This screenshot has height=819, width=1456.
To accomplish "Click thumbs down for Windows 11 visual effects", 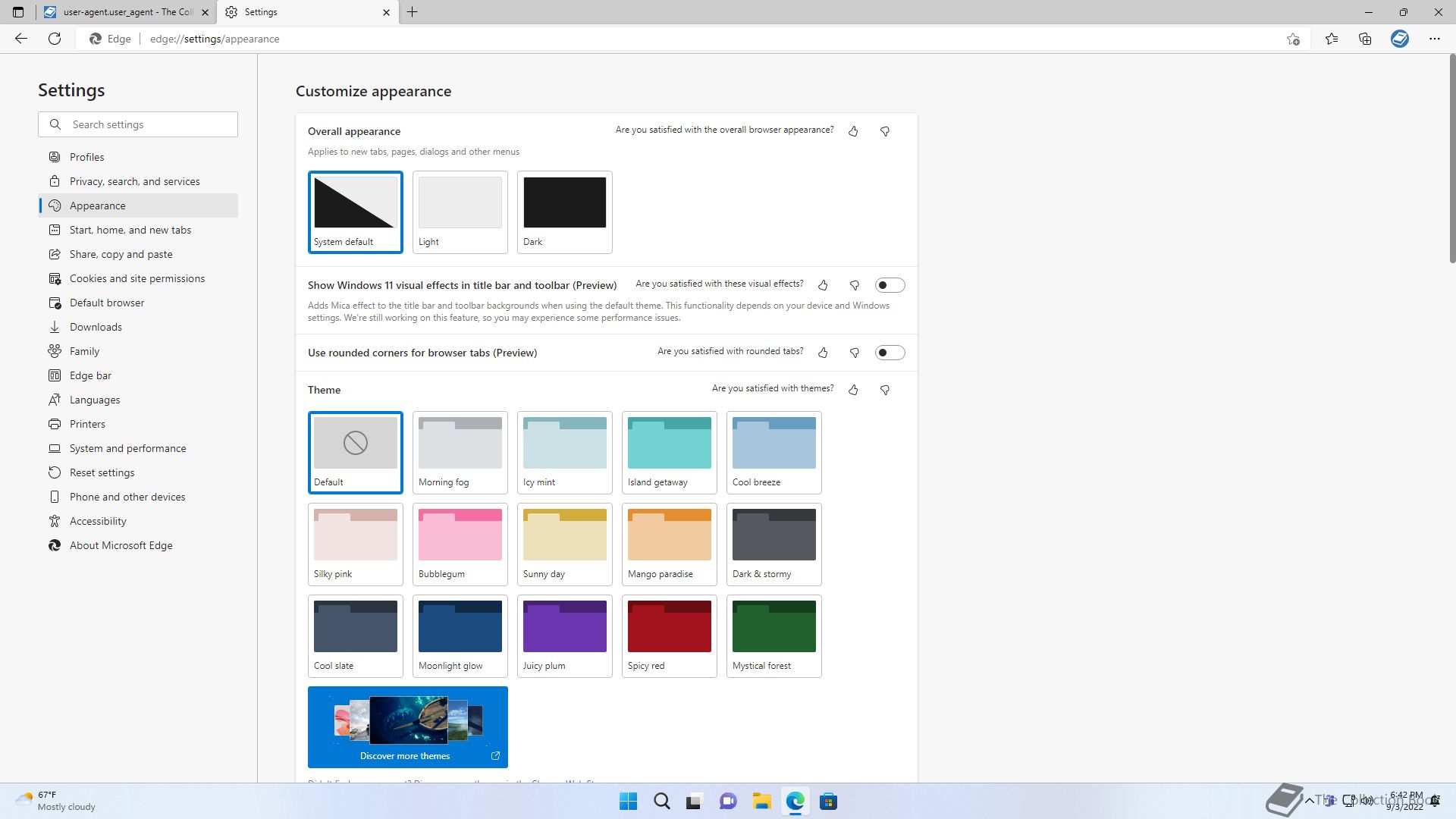I will point(855,285).
